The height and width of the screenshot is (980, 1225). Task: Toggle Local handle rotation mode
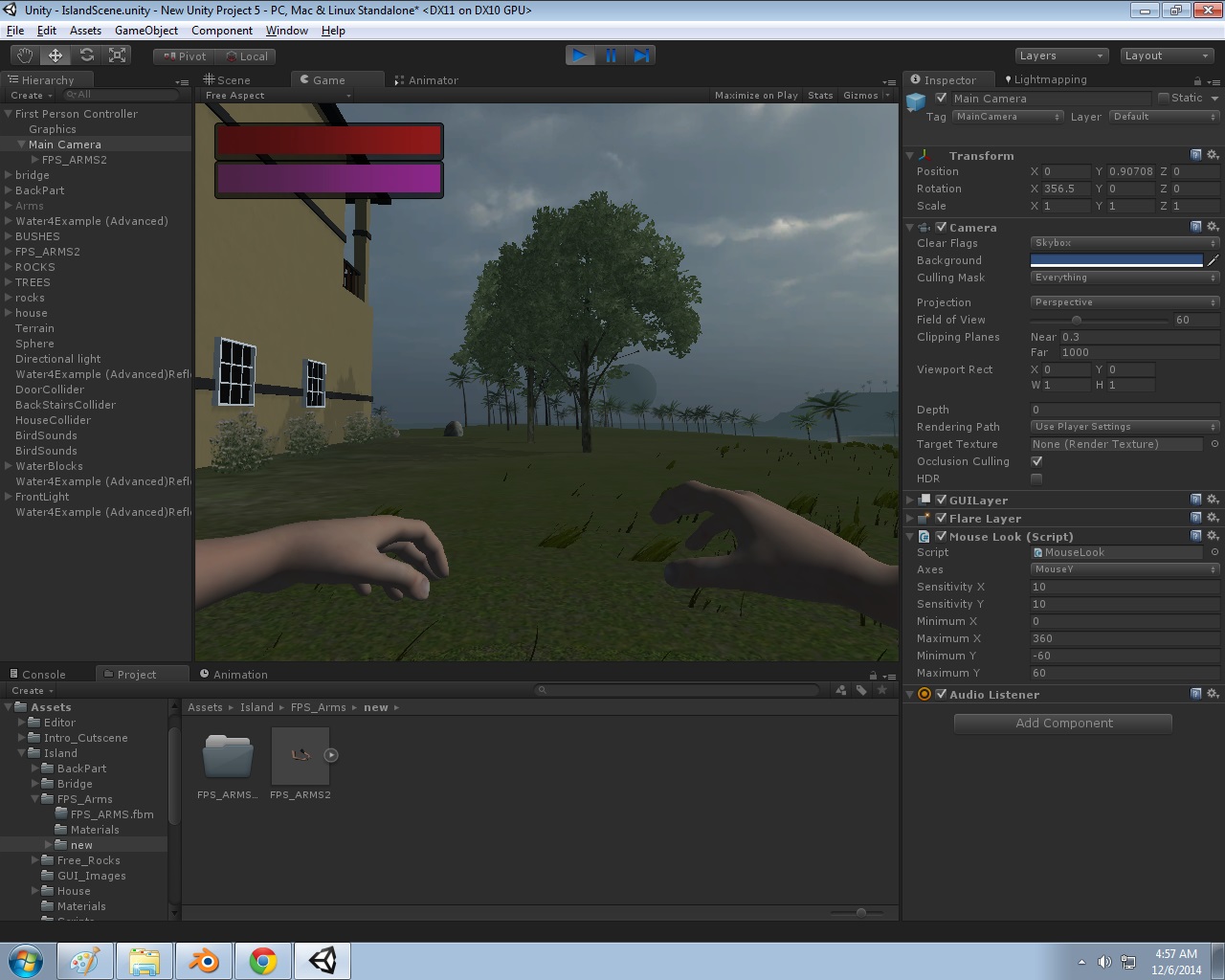click(x=246, y=56)
